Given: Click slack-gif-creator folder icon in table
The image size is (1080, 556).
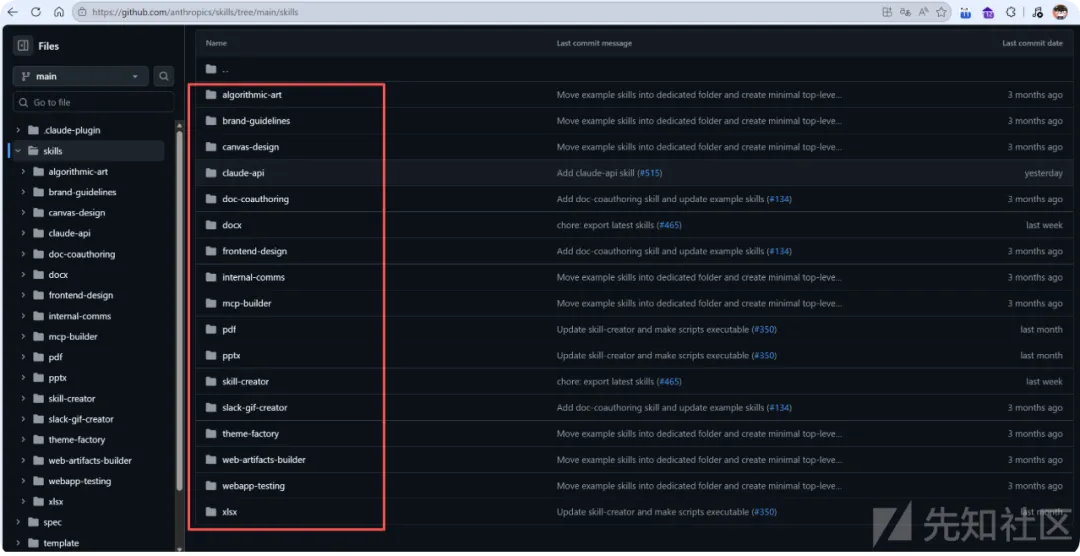Looking at the screenshot, I should pos(211,408).
